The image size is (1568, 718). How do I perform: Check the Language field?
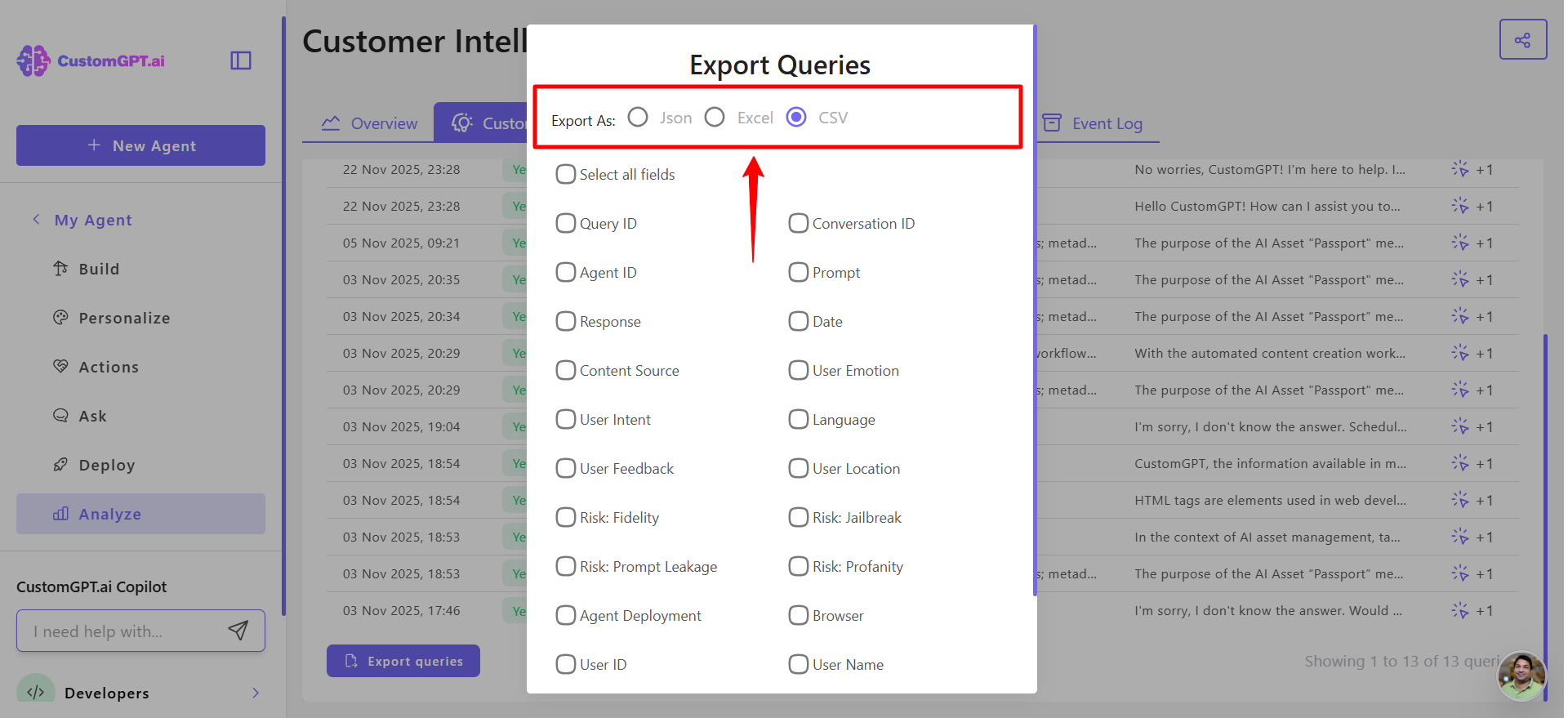click(x=799, y=419)
